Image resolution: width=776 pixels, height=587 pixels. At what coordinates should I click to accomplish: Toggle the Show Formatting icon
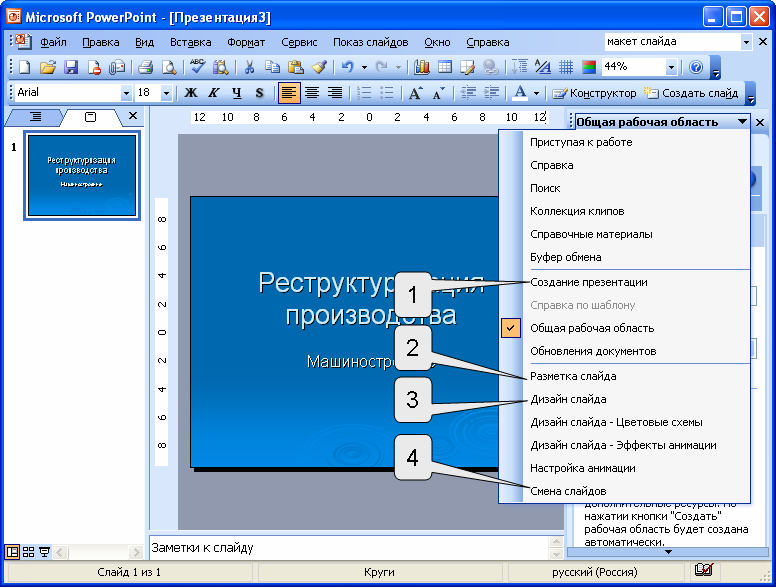pyautogui.click(x=543, y=67)
